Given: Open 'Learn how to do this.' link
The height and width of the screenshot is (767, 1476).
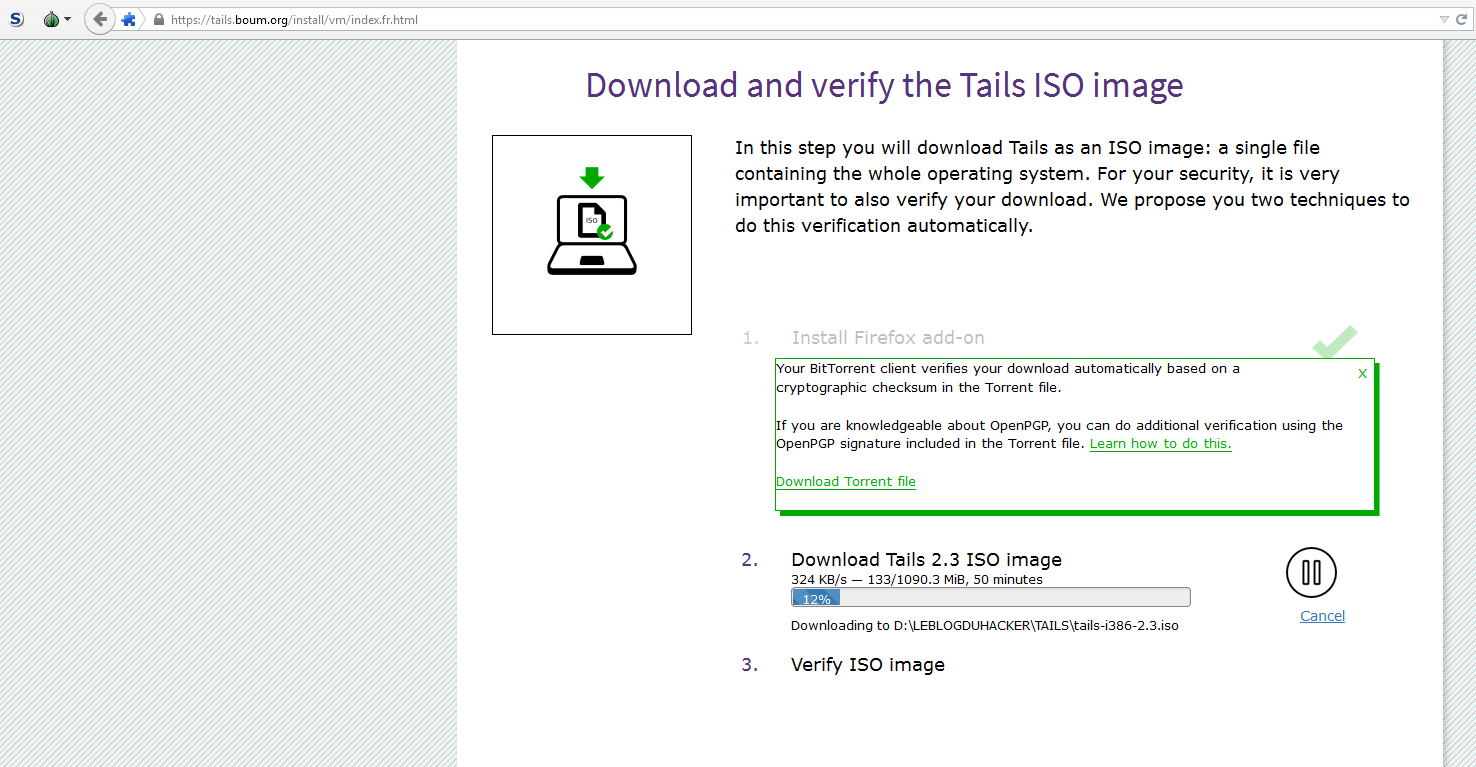Looking at the screenshot, I should point(1160,443).
